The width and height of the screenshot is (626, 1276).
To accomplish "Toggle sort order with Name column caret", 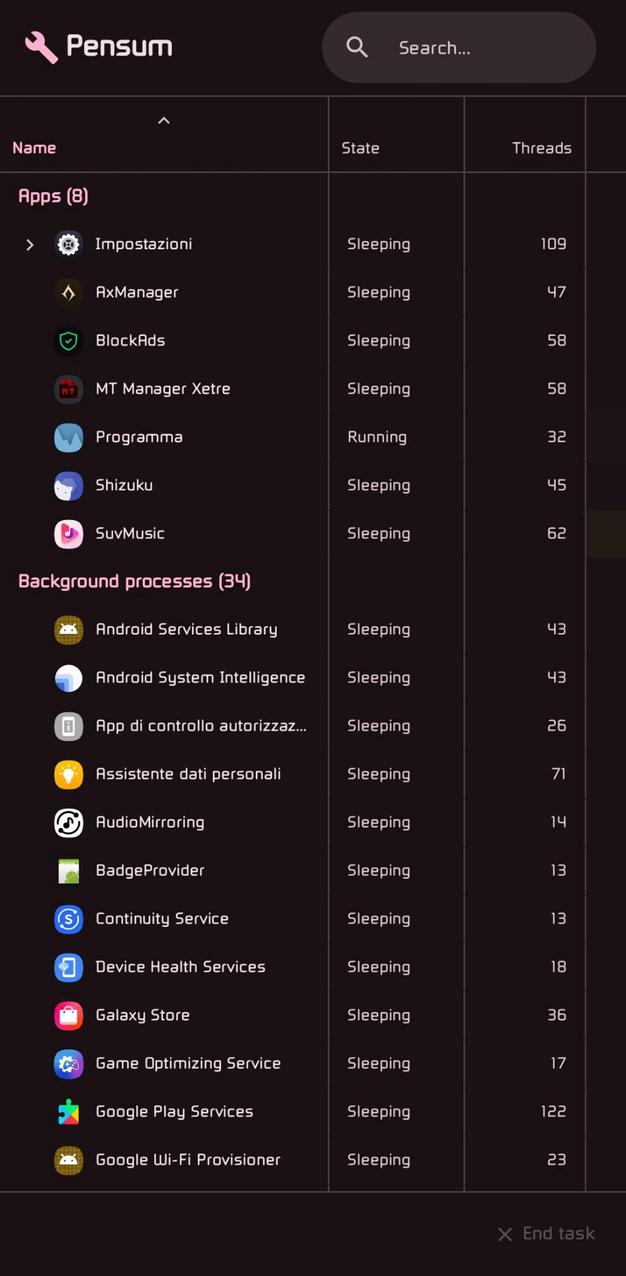I will pos(164,121).
